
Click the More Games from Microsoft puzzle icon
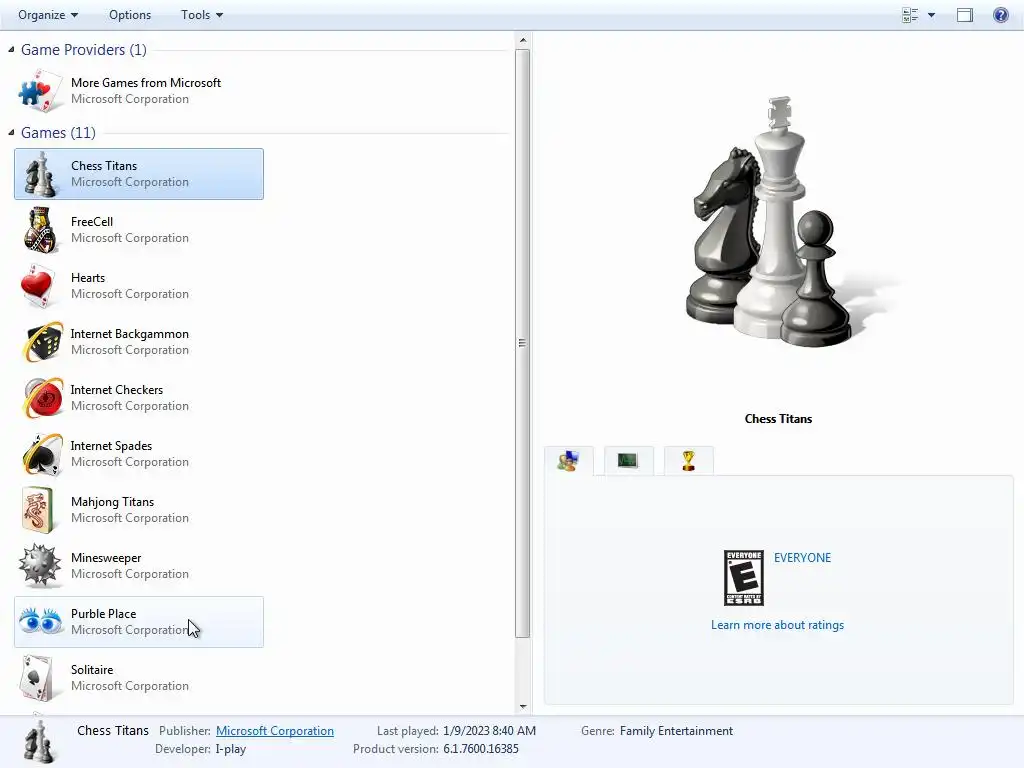pyautogui.click(x=40, y=91)
